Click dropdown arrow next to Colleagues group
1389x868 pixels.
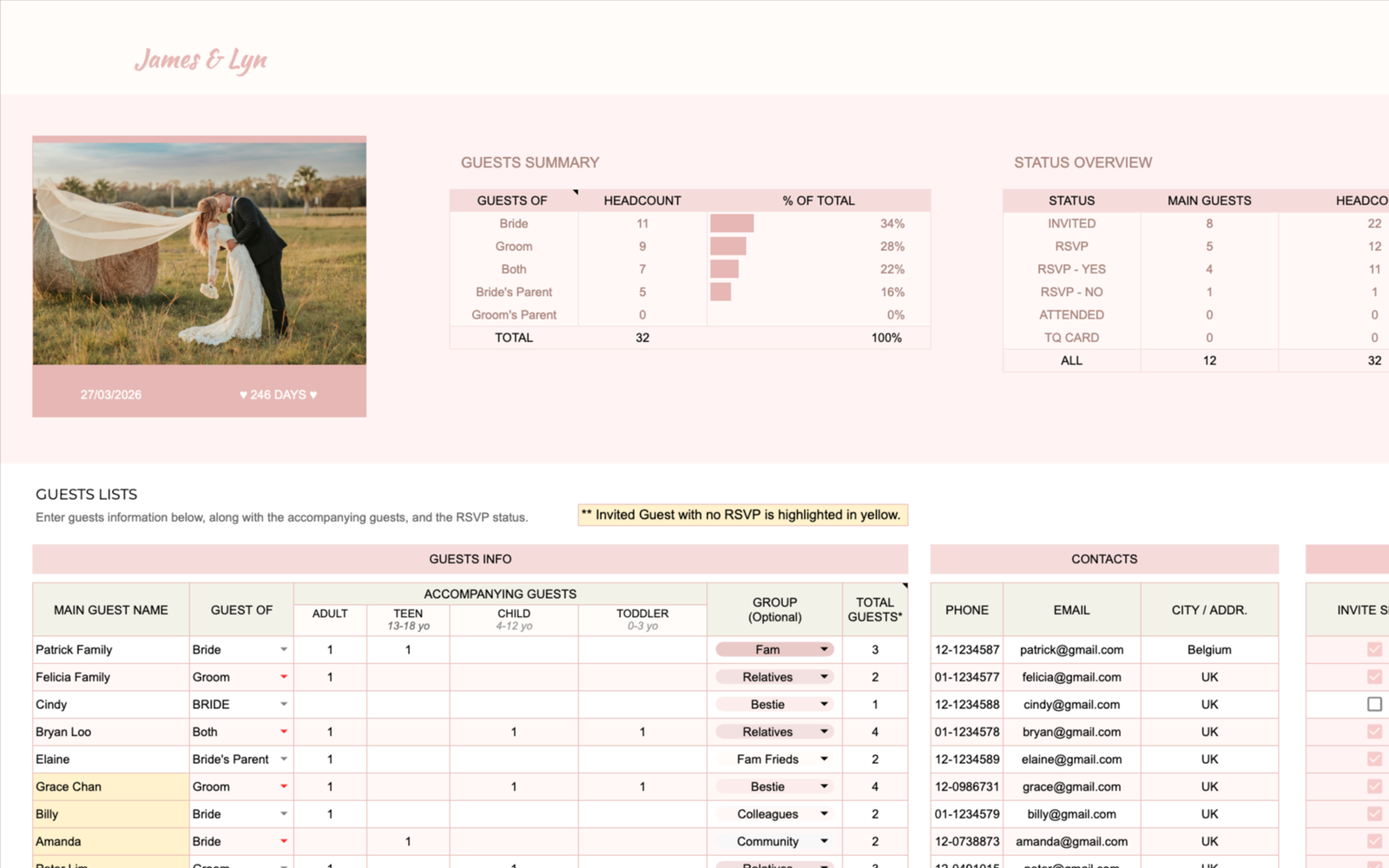point(824,814)
